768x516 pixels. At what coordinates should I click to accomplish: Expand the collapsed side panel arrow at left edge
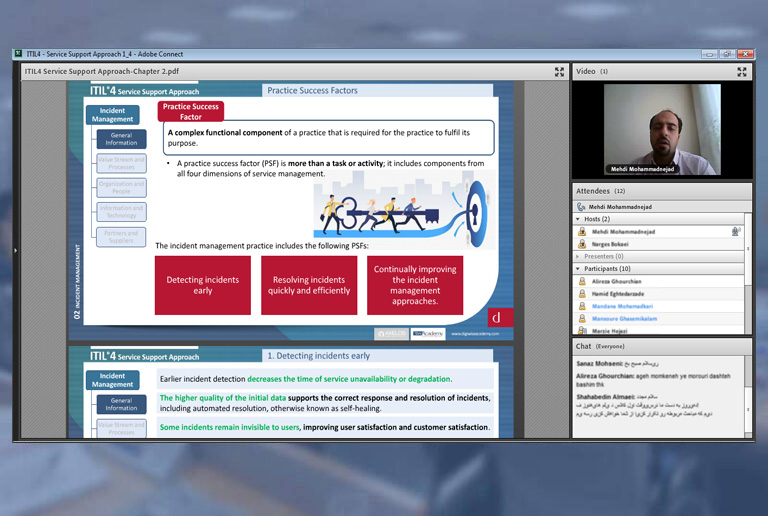tap(16, 250)
